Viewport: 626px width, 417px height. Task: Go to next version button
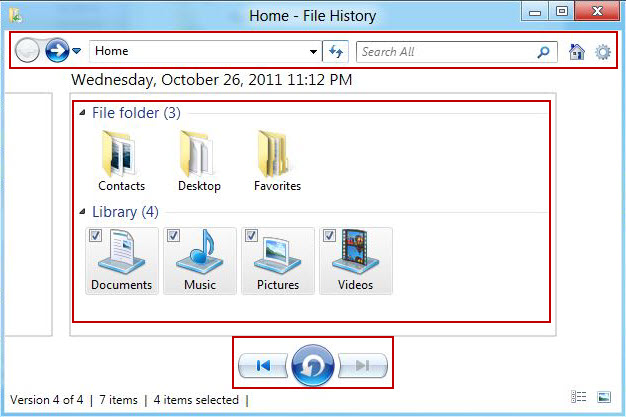coord(363,365)
